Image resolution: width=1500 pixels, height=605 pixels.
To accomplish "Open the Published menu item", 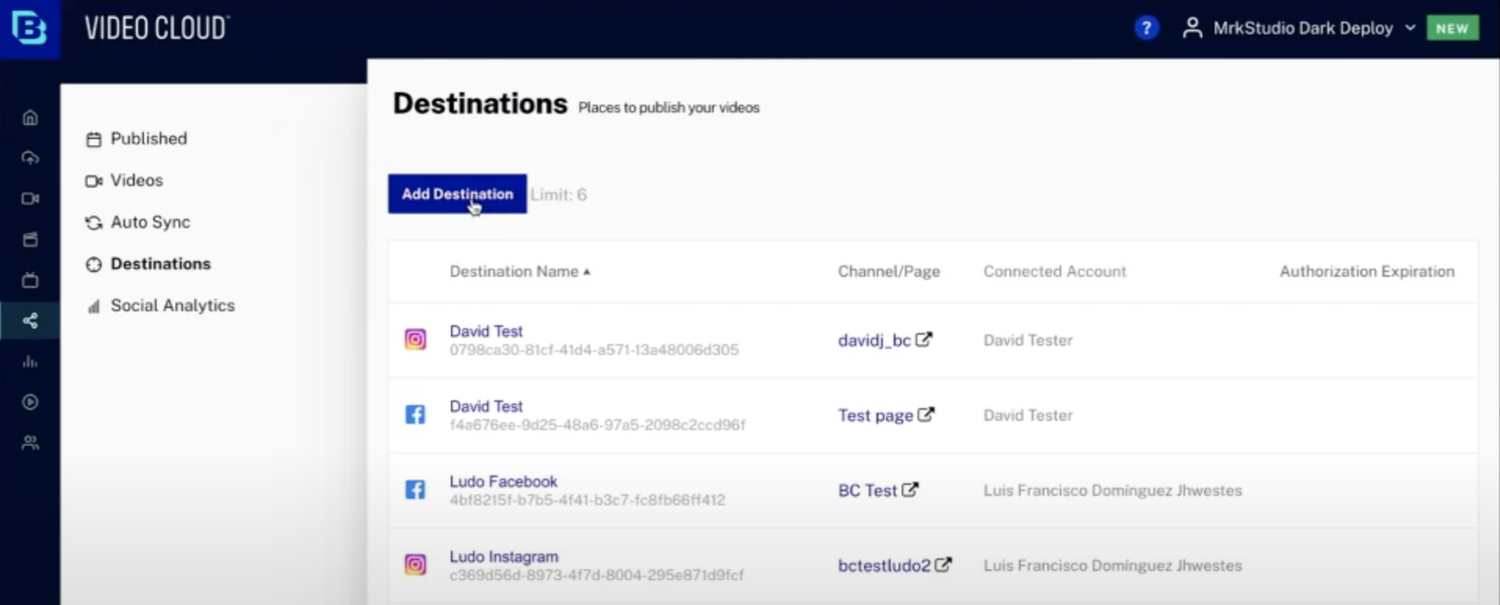I will point(149,139).
